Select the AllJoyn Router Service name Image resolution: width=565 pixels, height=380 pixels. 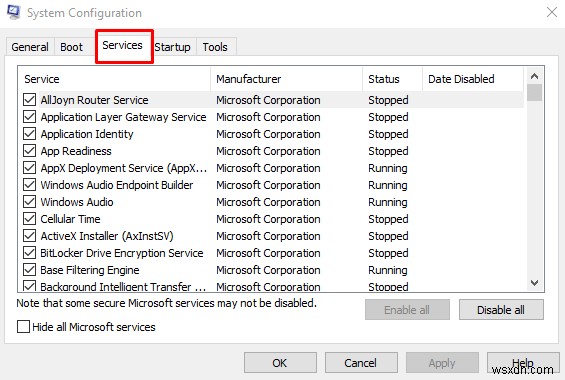click(x=94, y=100)
